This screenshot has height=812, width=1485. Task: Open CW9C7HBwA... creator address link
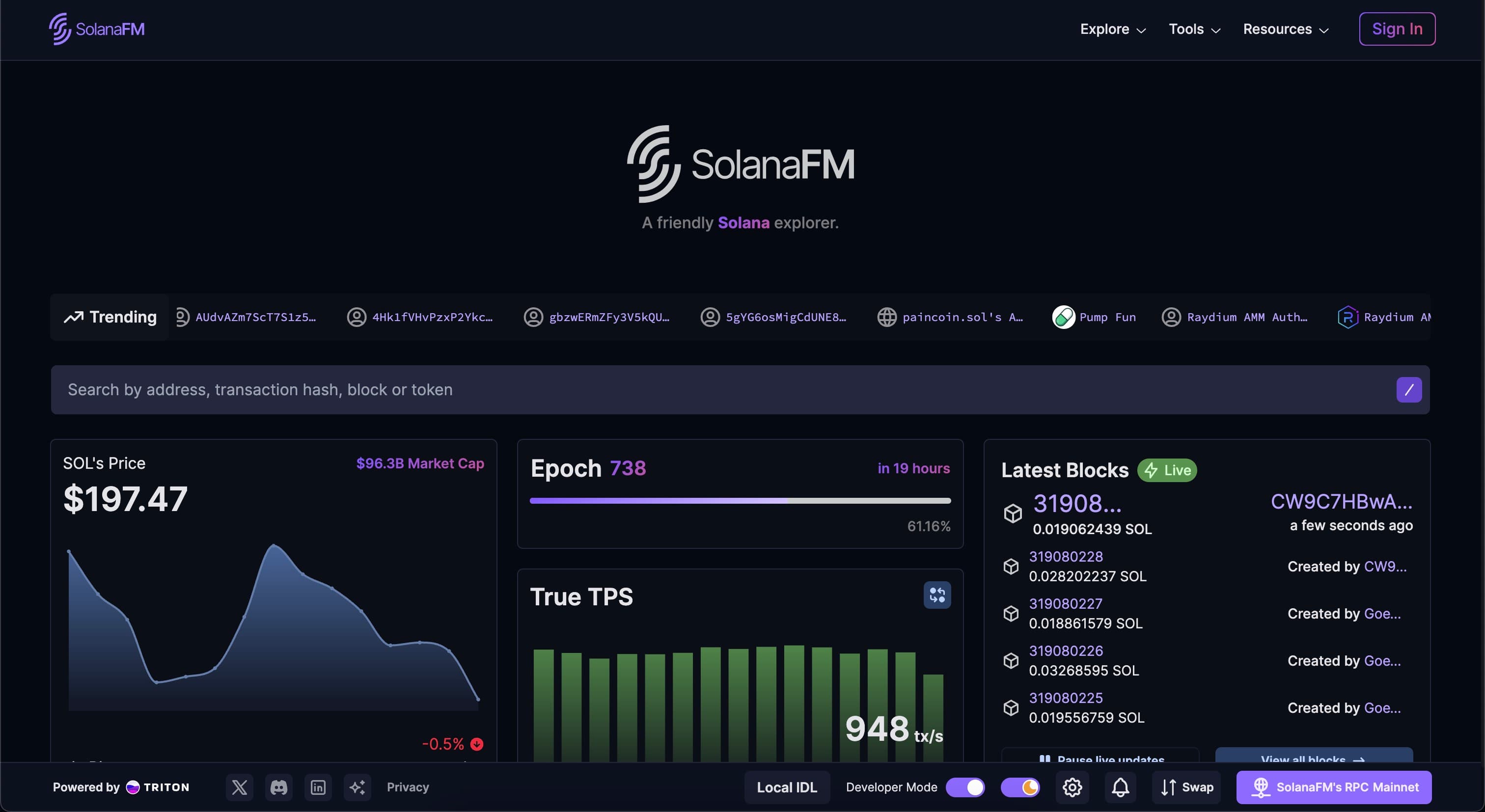[x=1342, y=501]
